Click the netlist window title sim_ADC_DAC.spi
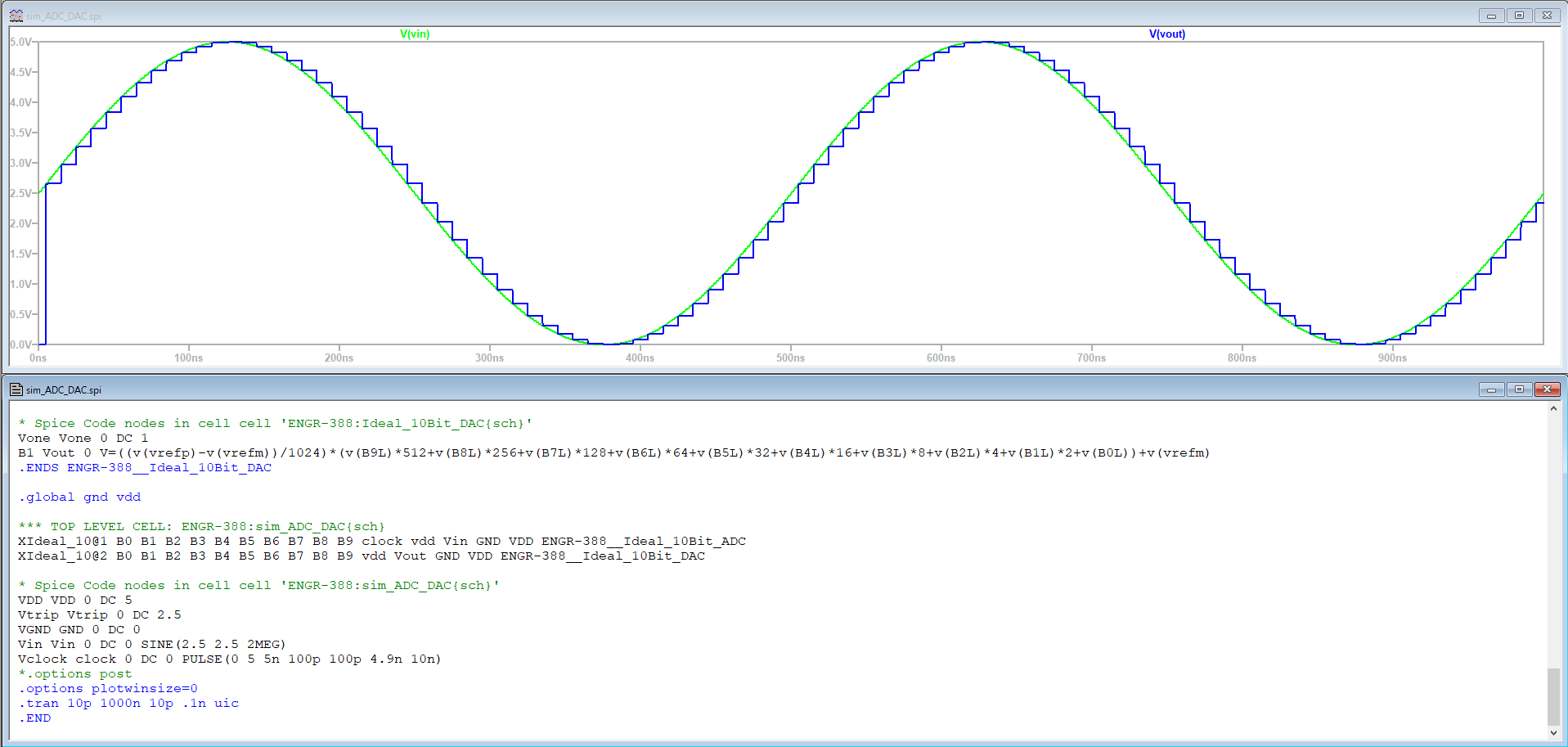Viewport: 1568px width, 747px height. click(64, 390)
